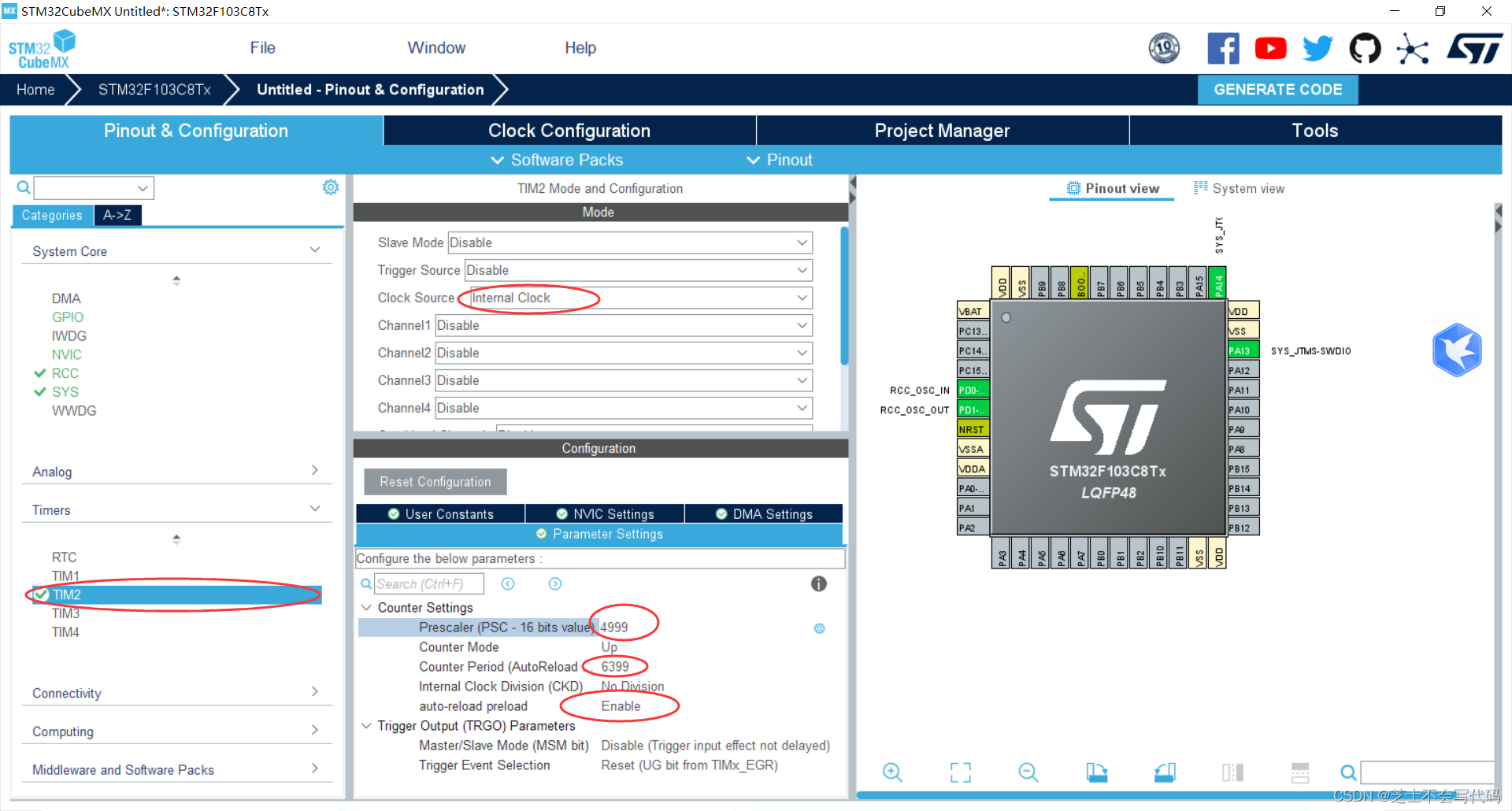
Task: Click the peripheral search magnifier icon
Action: [x=24, y=187]
